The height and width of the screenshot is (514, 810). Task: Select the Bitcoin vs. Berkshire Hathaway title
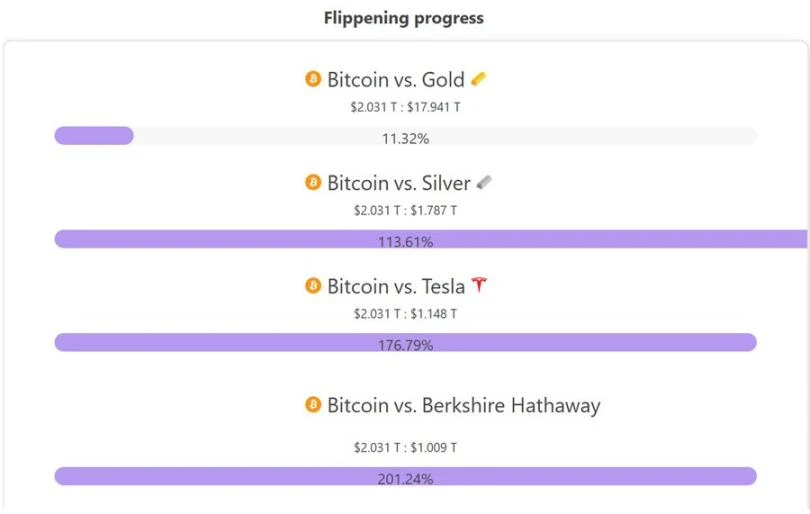[463, 406]
